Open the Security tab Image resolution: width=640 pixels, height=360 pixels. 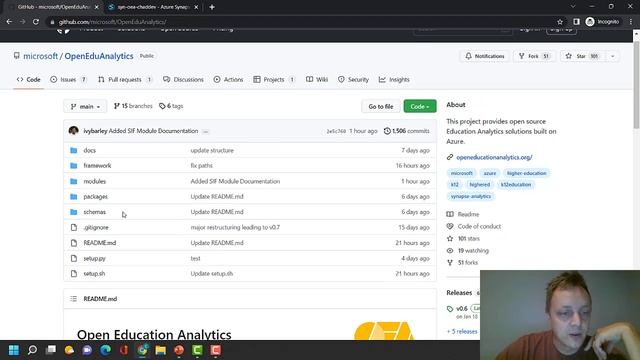pos(353,80)
